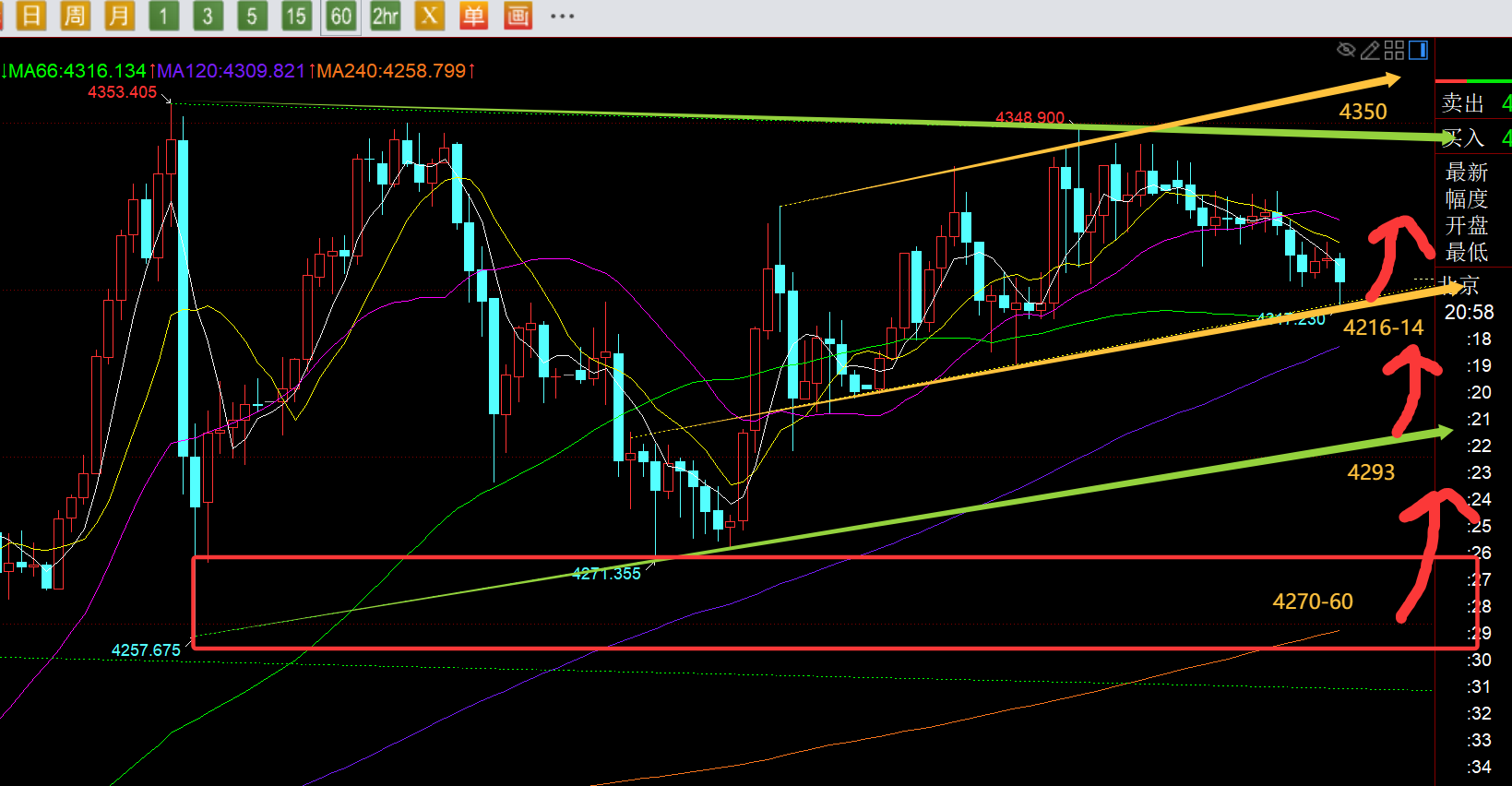The height and width of the screenshot is (786, 1512).
Task: Click the MA240 indicator label
Action: click(x=392, y=71)
